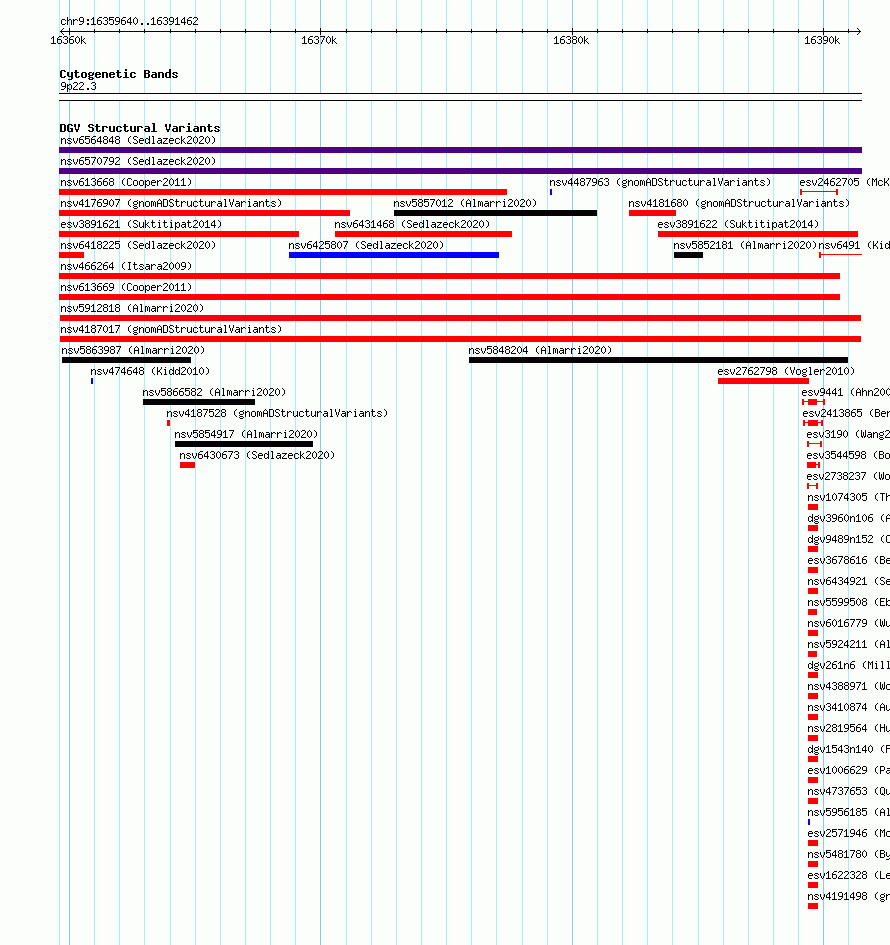Open the nsv4181680 (gnomADStructuralVariants) label
This screenshot has width=890, height=945.
coord(739,204)
